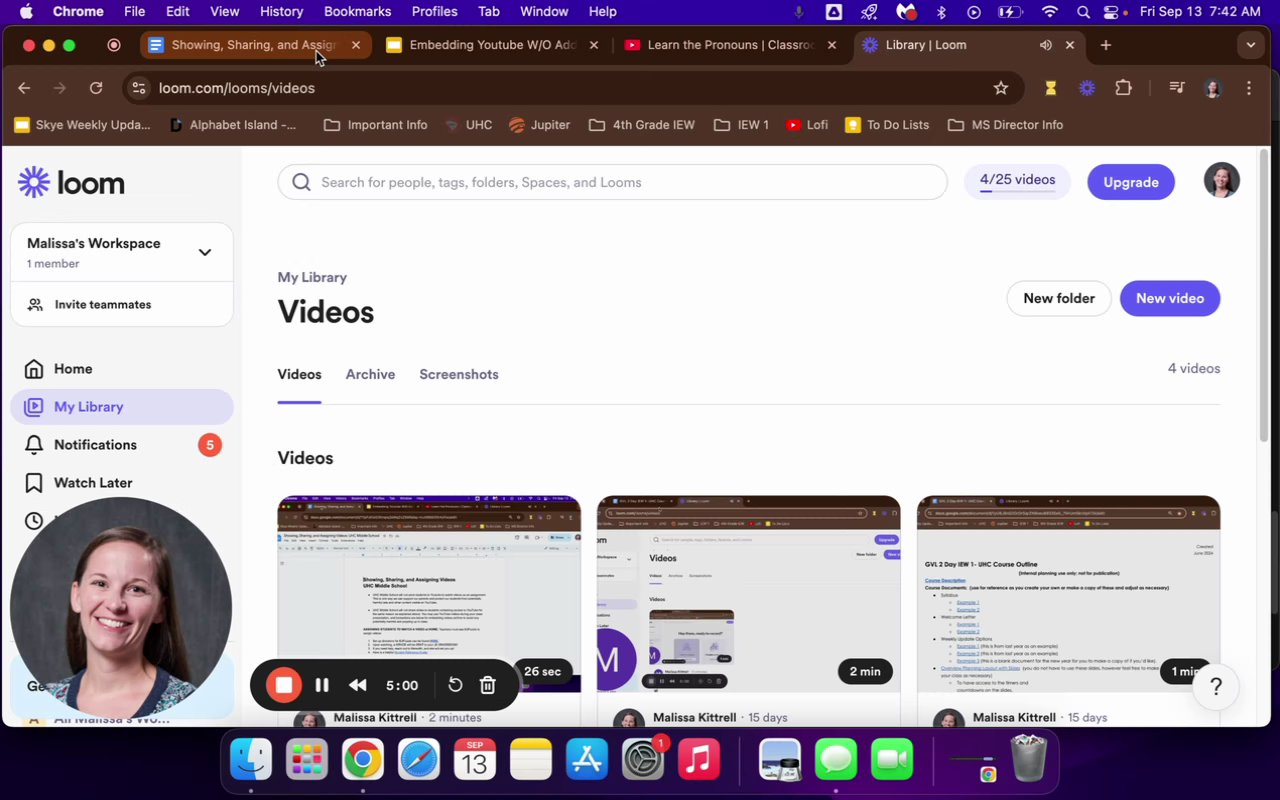
Task: Open Finder from the Dock
Action: pos(251,760)
